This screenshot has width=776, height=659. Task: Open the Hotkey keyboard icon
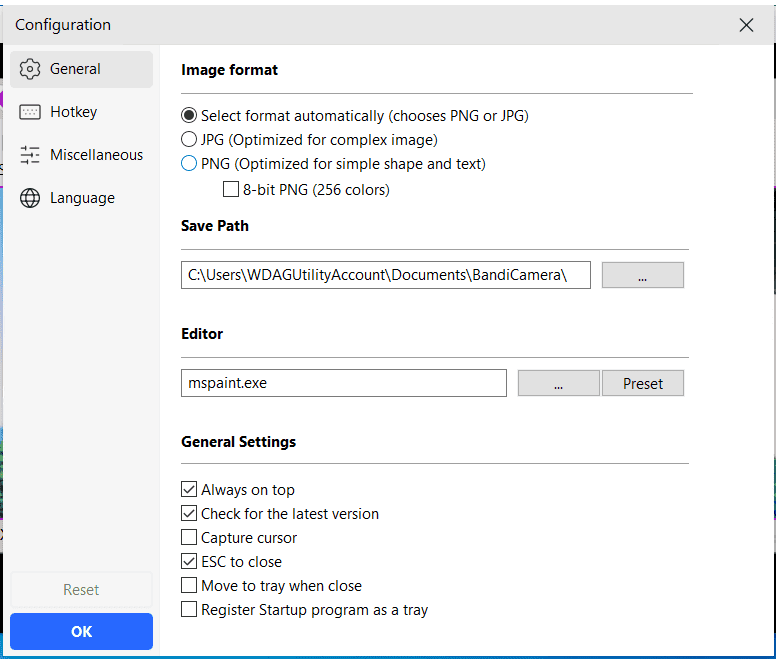pyautogui.click(x=30, y=112)
